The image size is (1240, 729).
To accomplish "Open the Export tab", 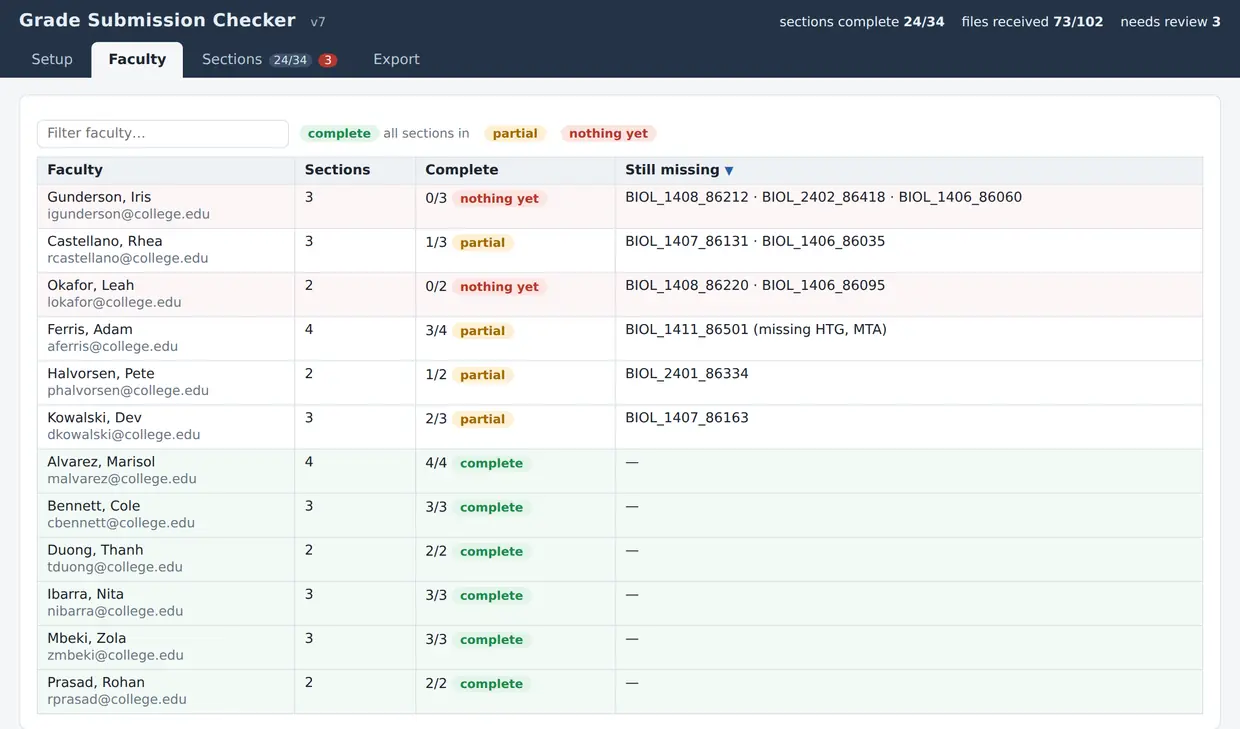I will 396,59.
